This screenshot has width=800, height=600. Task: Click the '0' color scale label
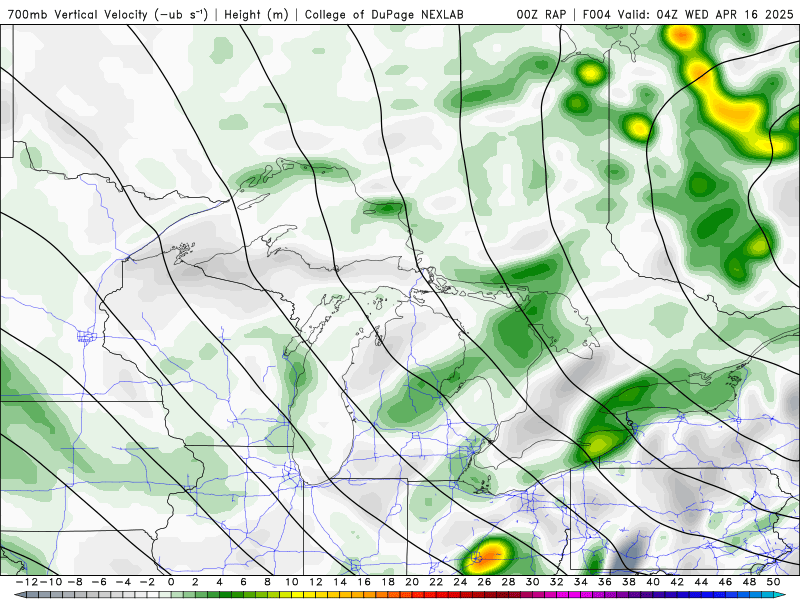(x=171, y=582)
